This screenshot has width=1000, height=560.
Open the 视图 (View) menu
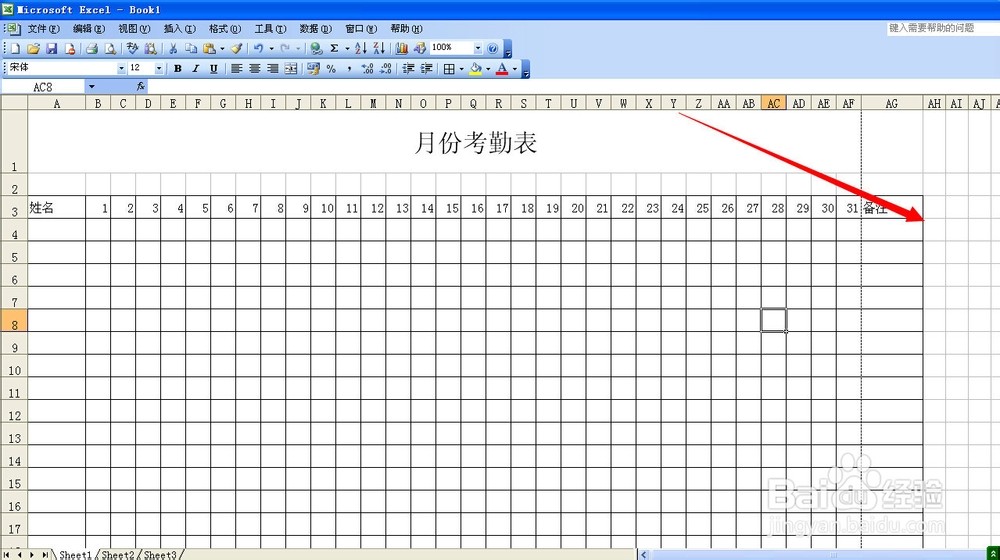pyautogui.click(x=134, y=29)
